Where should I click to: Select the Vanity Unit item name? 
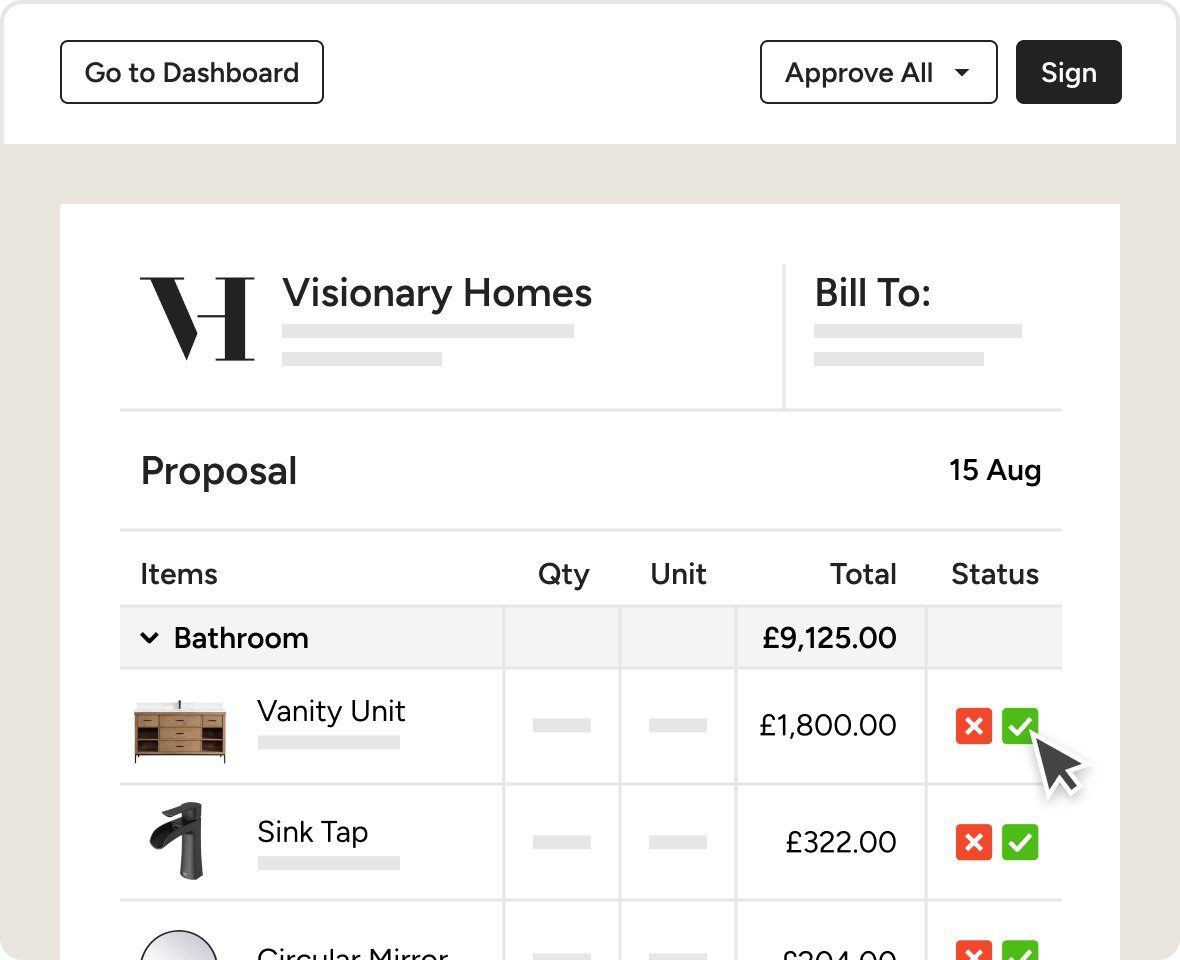(331, 711)
